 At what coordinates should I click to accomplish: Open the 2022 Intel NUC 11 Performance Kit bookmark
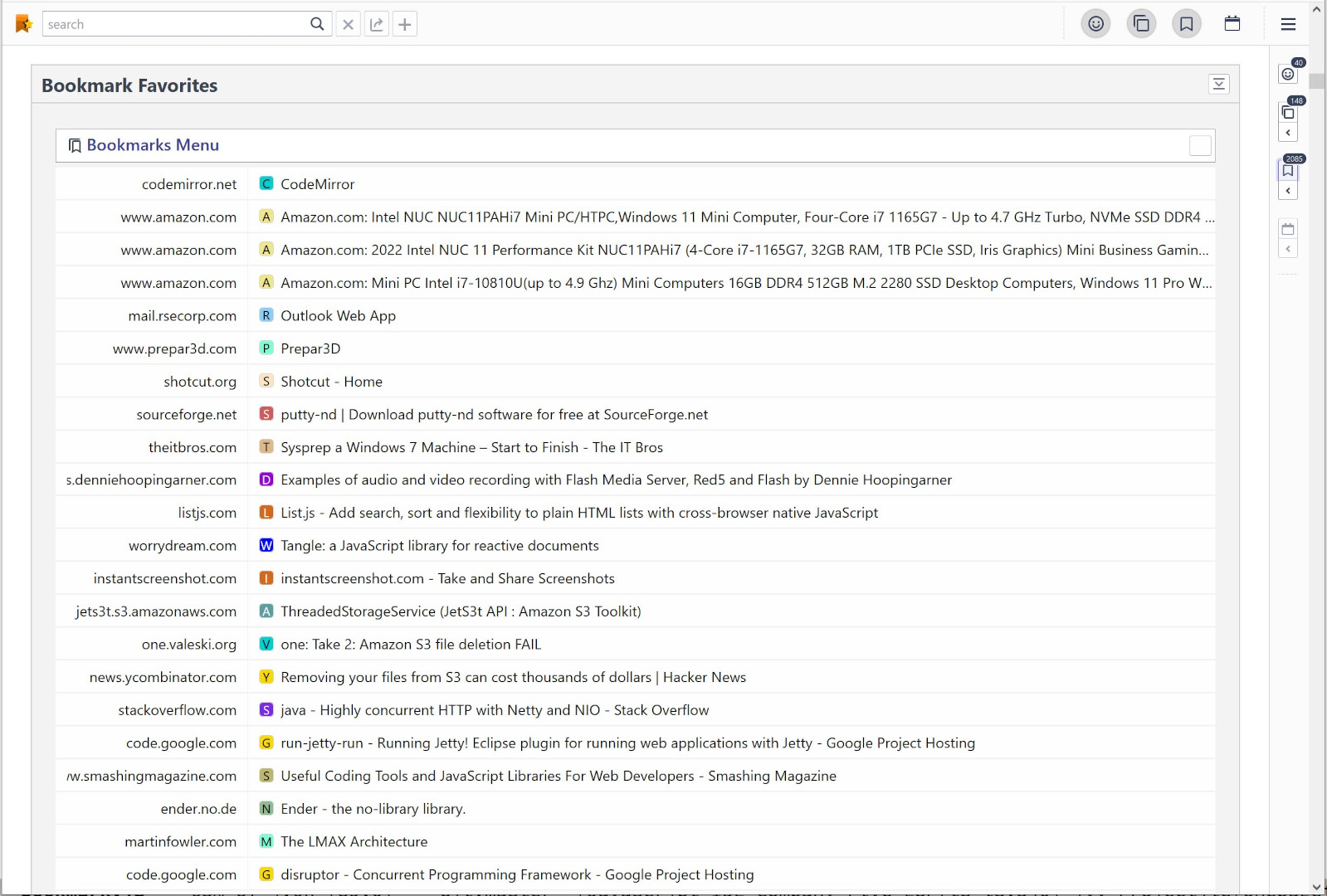click(x=744, y=250)
